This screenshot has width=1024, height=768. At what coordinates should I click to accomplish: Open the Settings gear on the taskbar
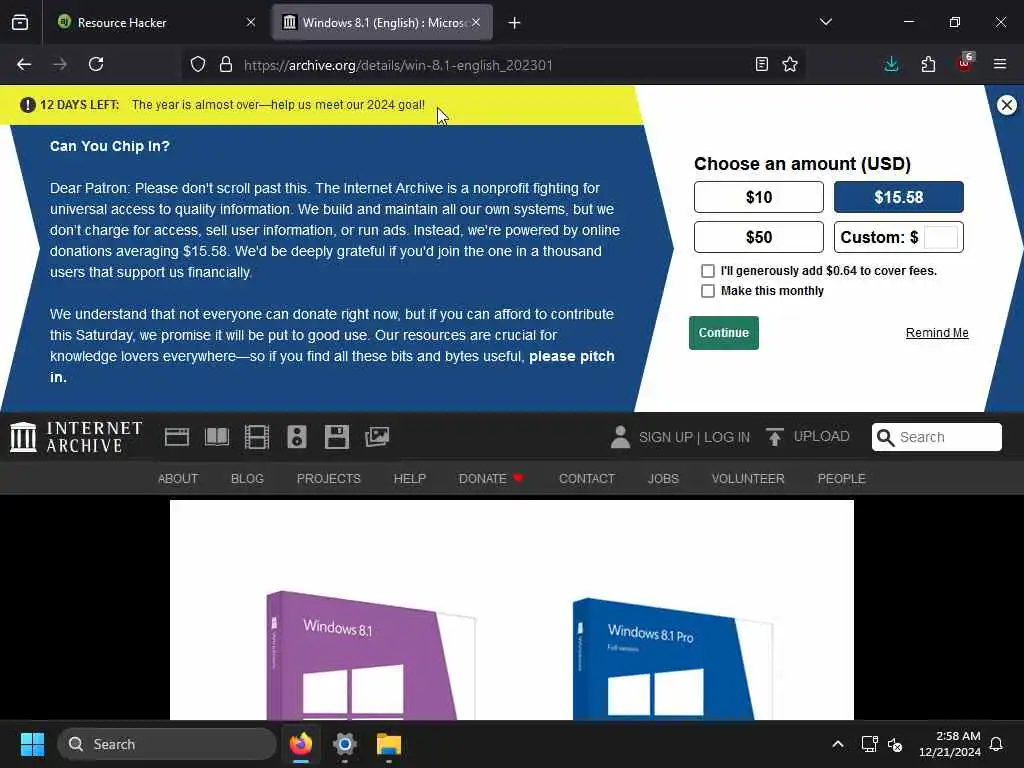(x=345, y=744)
